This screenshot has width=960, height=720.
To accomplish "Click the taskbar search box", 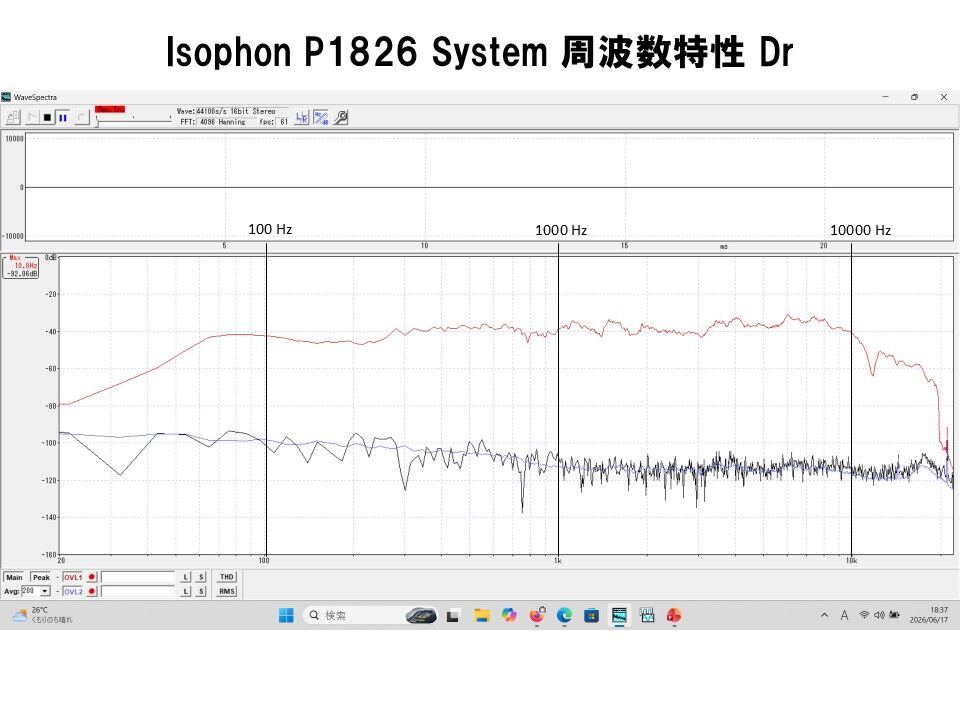I will tap(370, 615).
